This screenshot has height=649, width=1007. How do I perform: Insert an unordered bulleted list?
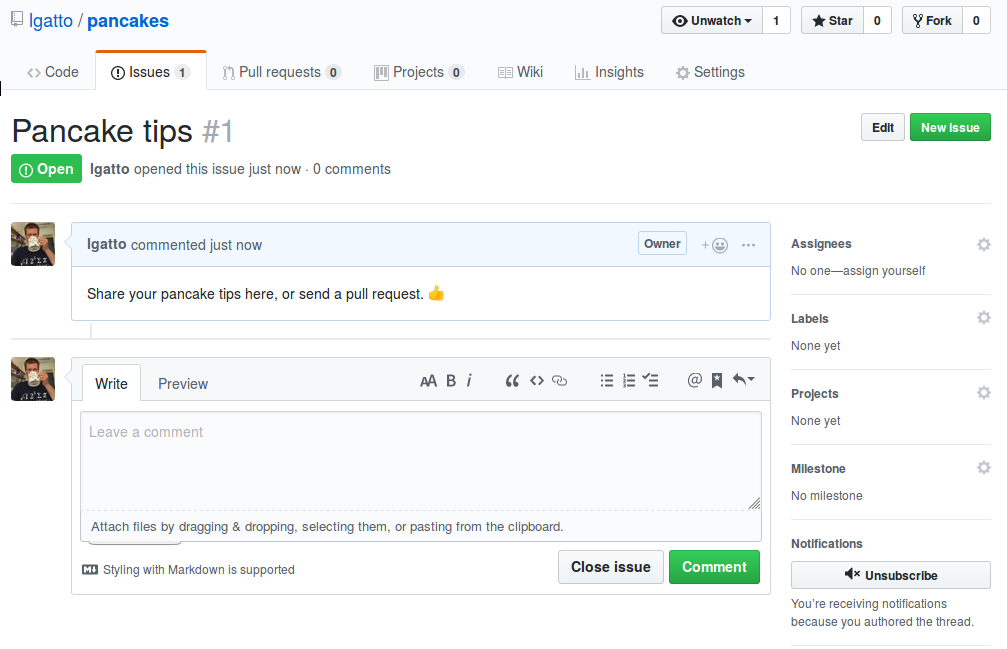click(606, 380)
